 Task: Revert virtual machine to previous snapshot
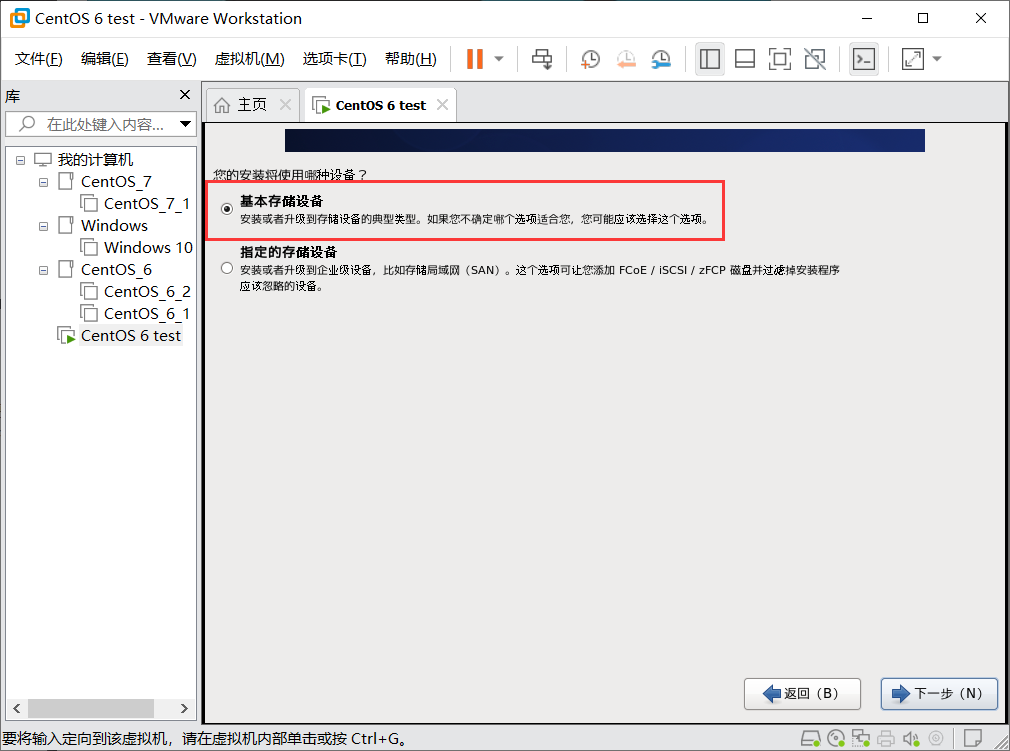[625, 59]
